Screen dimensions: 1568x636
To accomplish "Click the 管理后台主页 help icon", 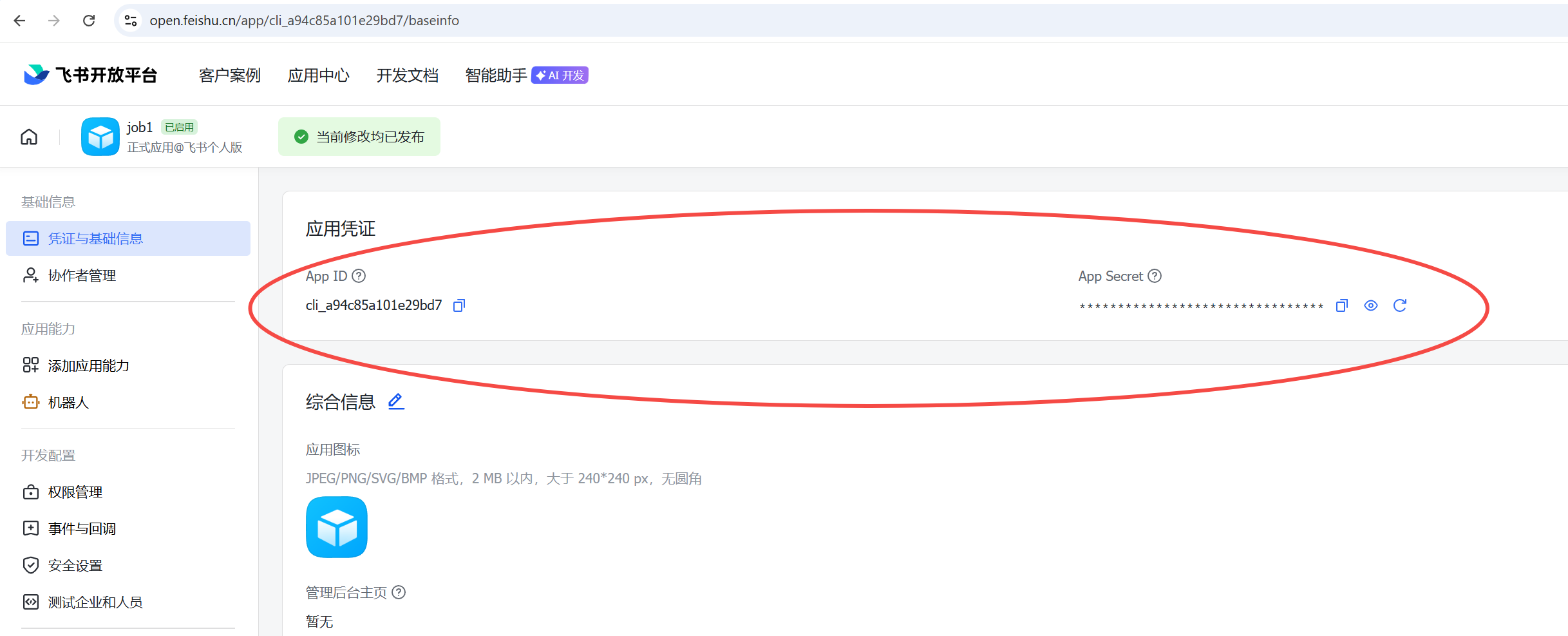I will click(399, 592).
